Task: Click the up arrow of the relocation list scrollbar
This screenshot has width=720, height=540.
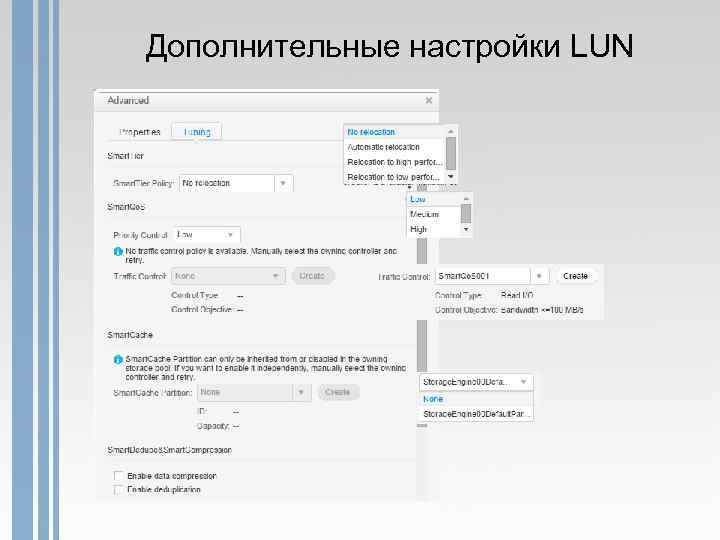Action: coord(451,131)
